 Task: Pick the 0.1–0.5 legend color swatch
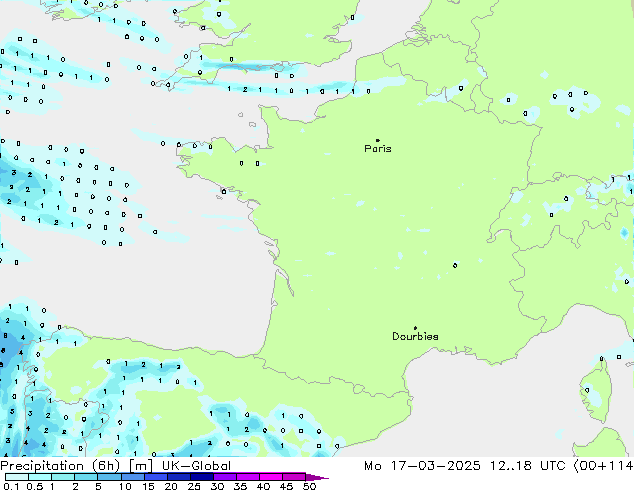point(17,477)
